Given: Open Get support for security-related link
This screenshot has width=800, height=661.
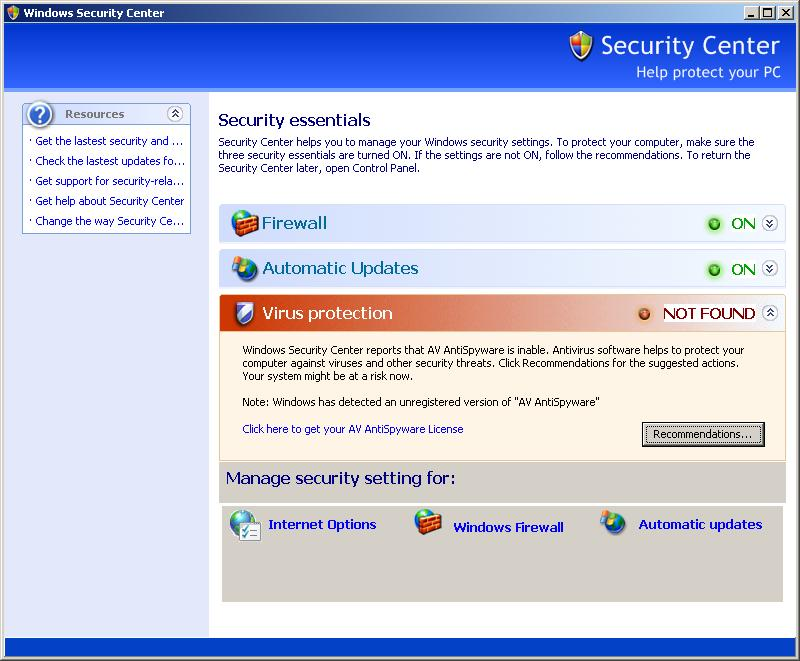Looking at the screenshot, I should (x=109, y=181).
